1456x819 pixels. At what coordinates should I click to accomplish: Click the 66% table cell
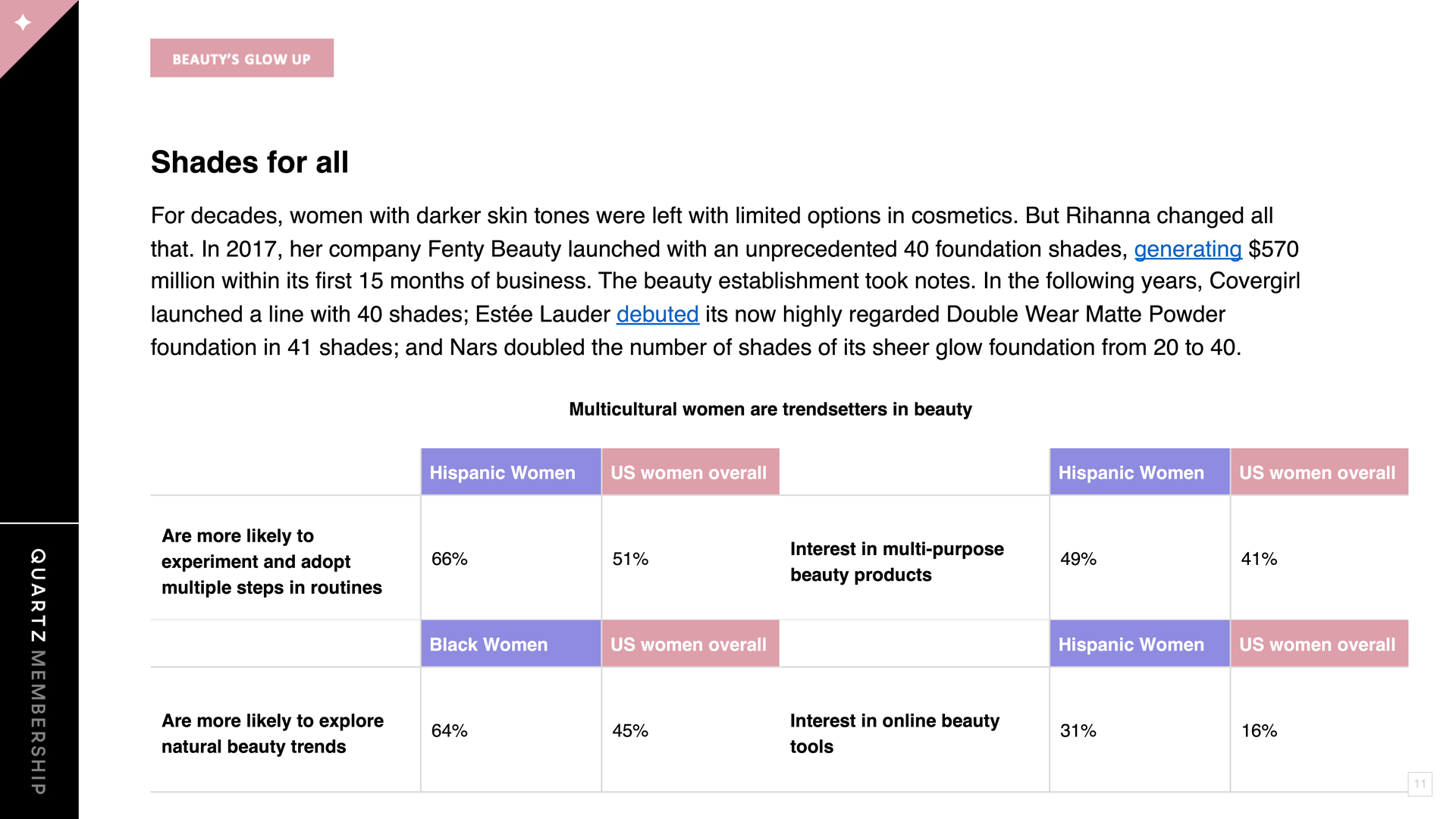pyautogui.click(x=511, y=559)
